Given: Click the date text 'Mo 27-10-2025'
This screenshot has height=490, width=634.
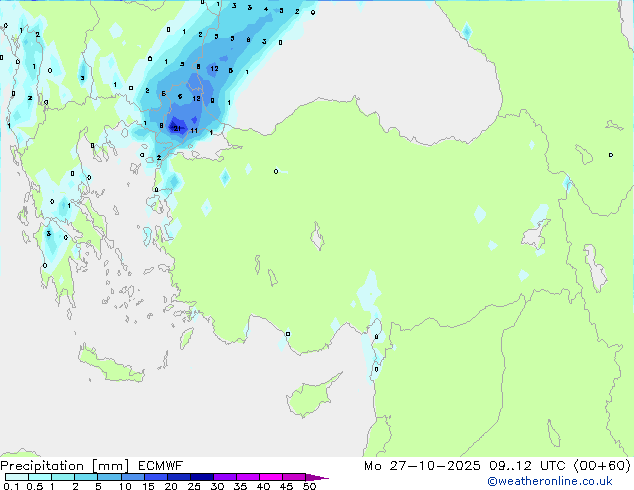Looking at the screenshot, I should (x=422, y=466).
